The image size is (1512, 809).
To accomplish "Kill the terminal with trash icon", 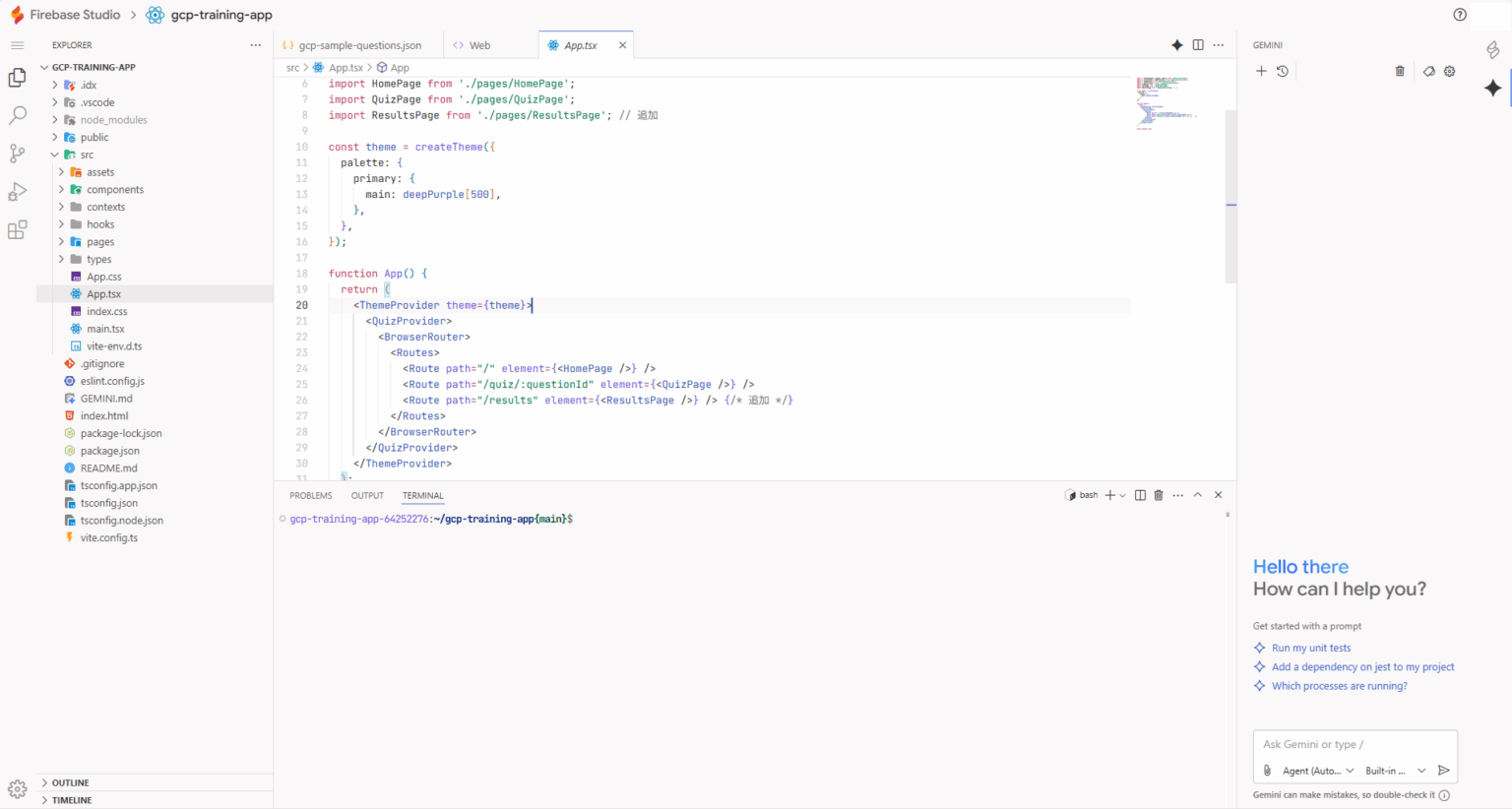I will [x=1159, y=495].
